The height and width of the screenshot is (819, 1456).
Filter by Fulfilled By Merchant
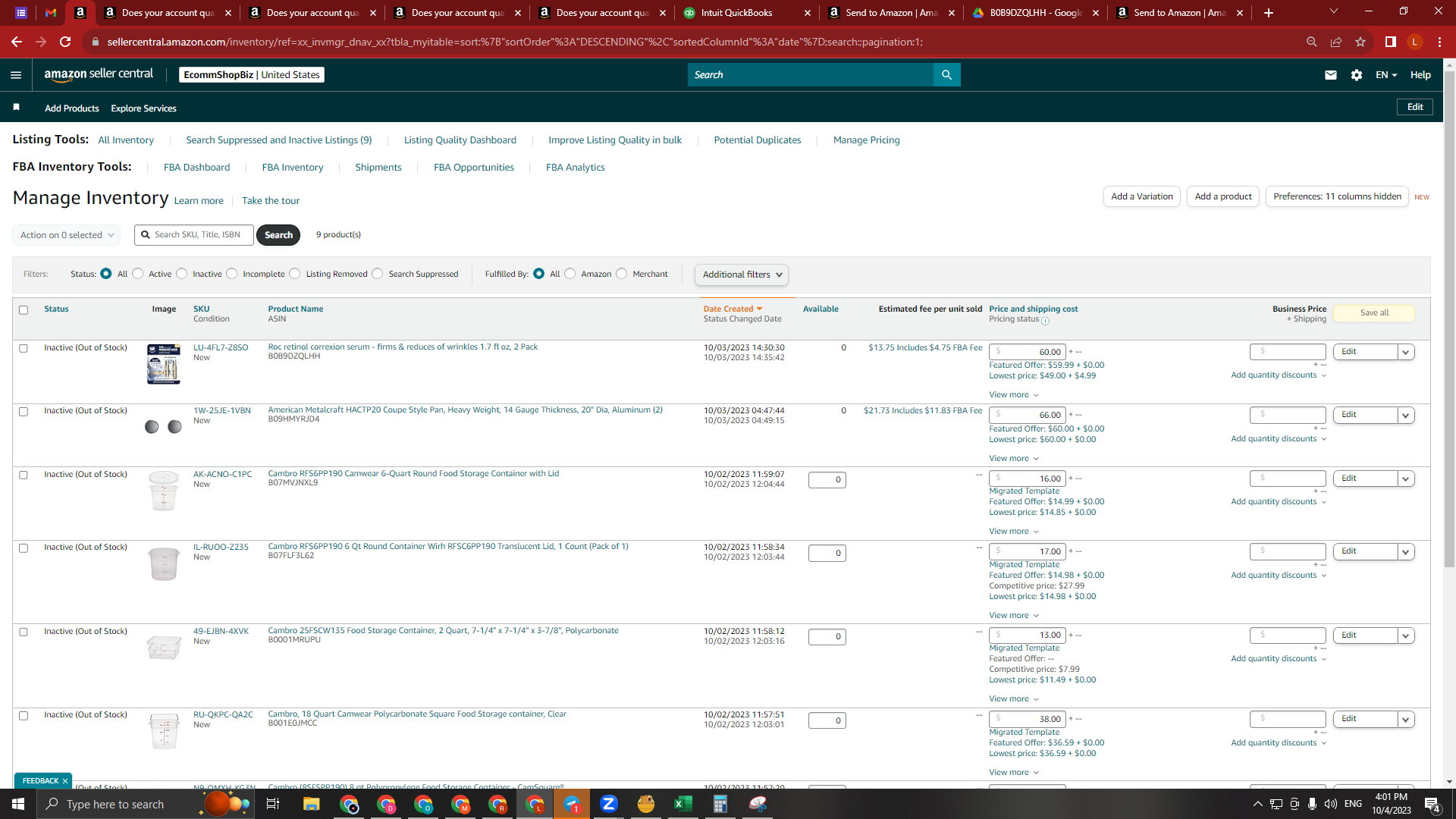[622, 274]
